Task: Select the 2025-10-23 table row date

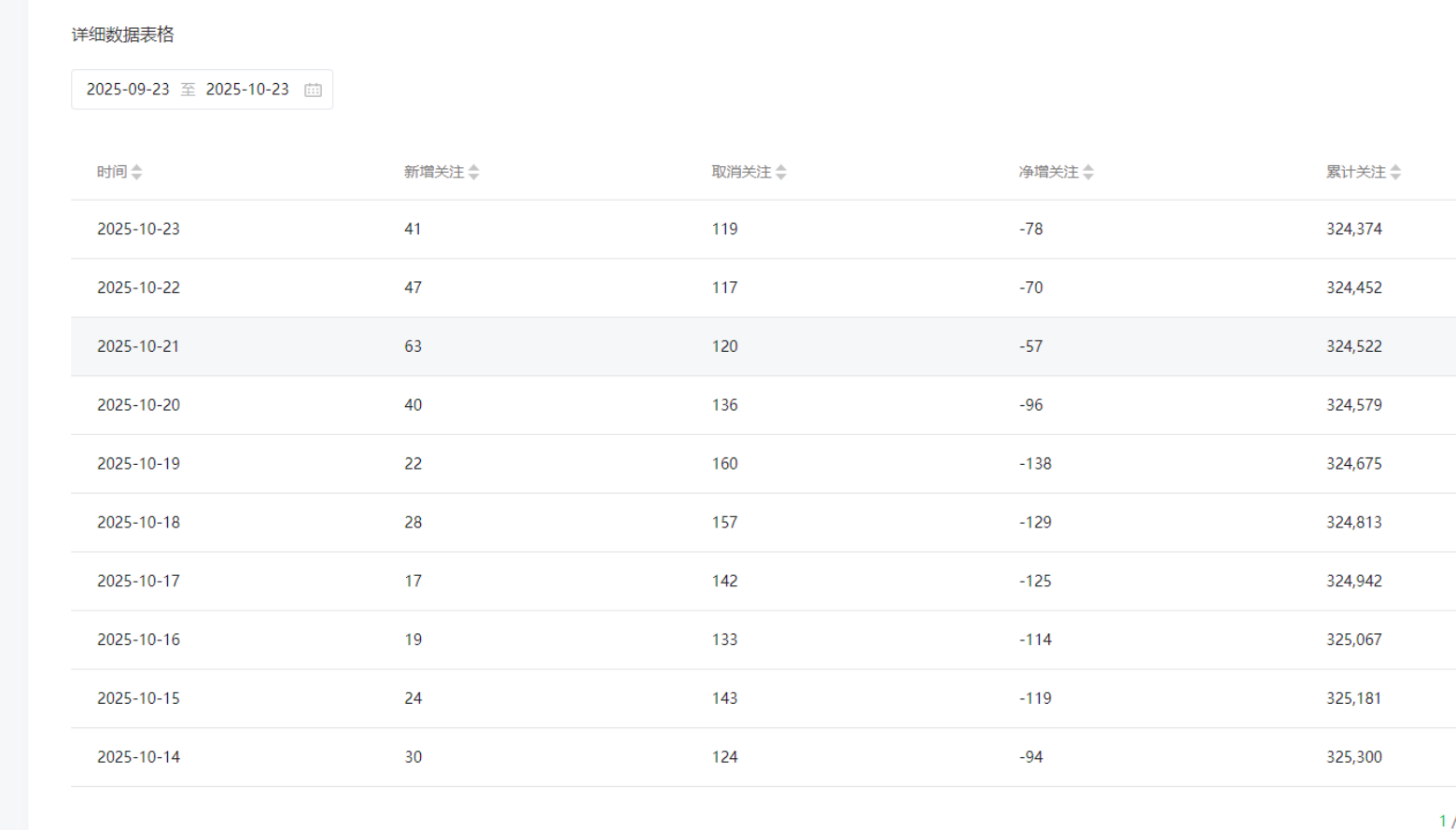Action: click(138, 229)
